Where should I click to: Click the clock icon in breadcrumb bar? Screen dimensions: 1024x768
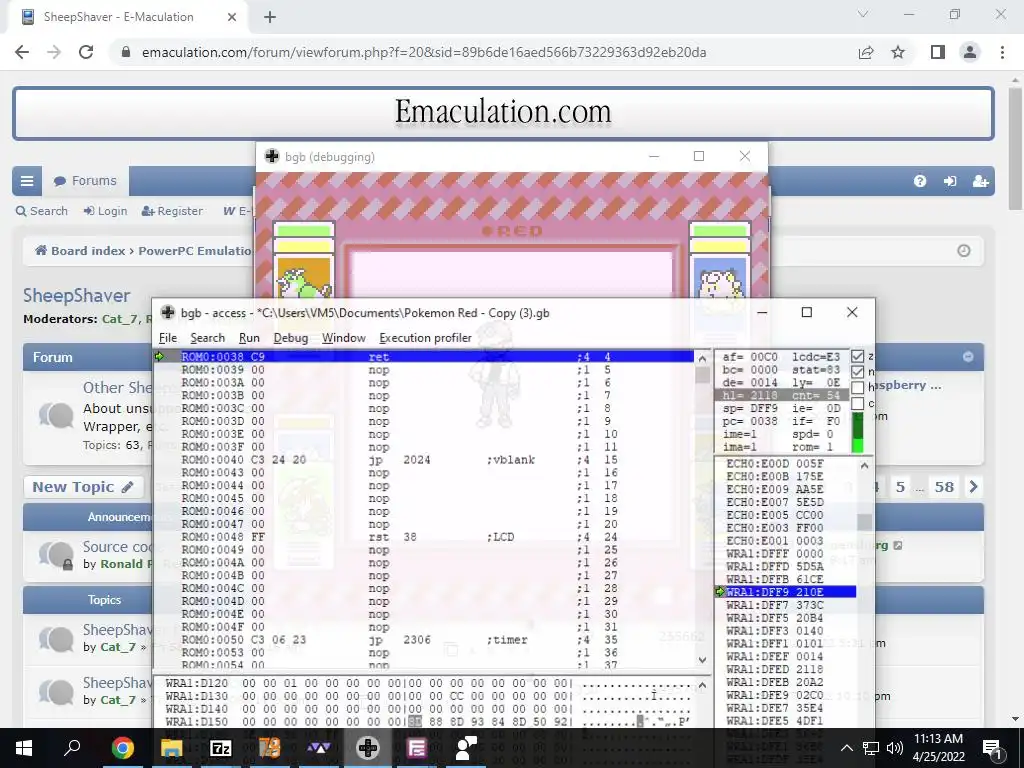point(963,251)
